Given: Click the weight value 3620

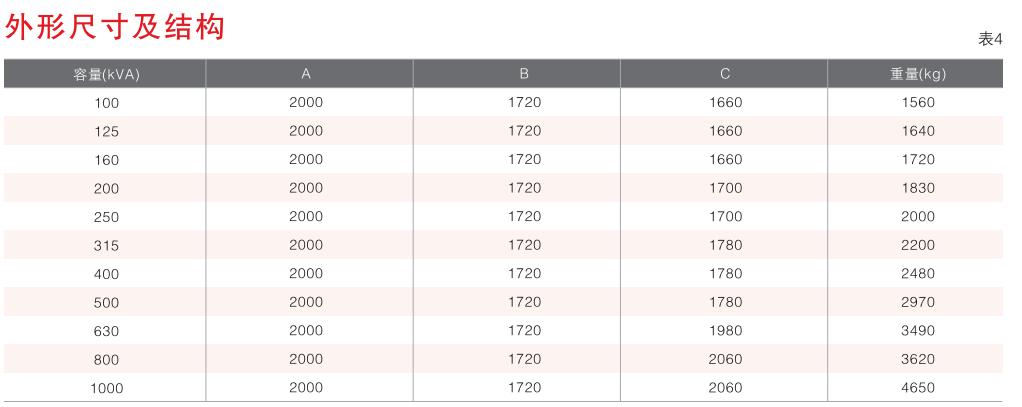Looking at the screenshot, I should [x=917, y=359].
